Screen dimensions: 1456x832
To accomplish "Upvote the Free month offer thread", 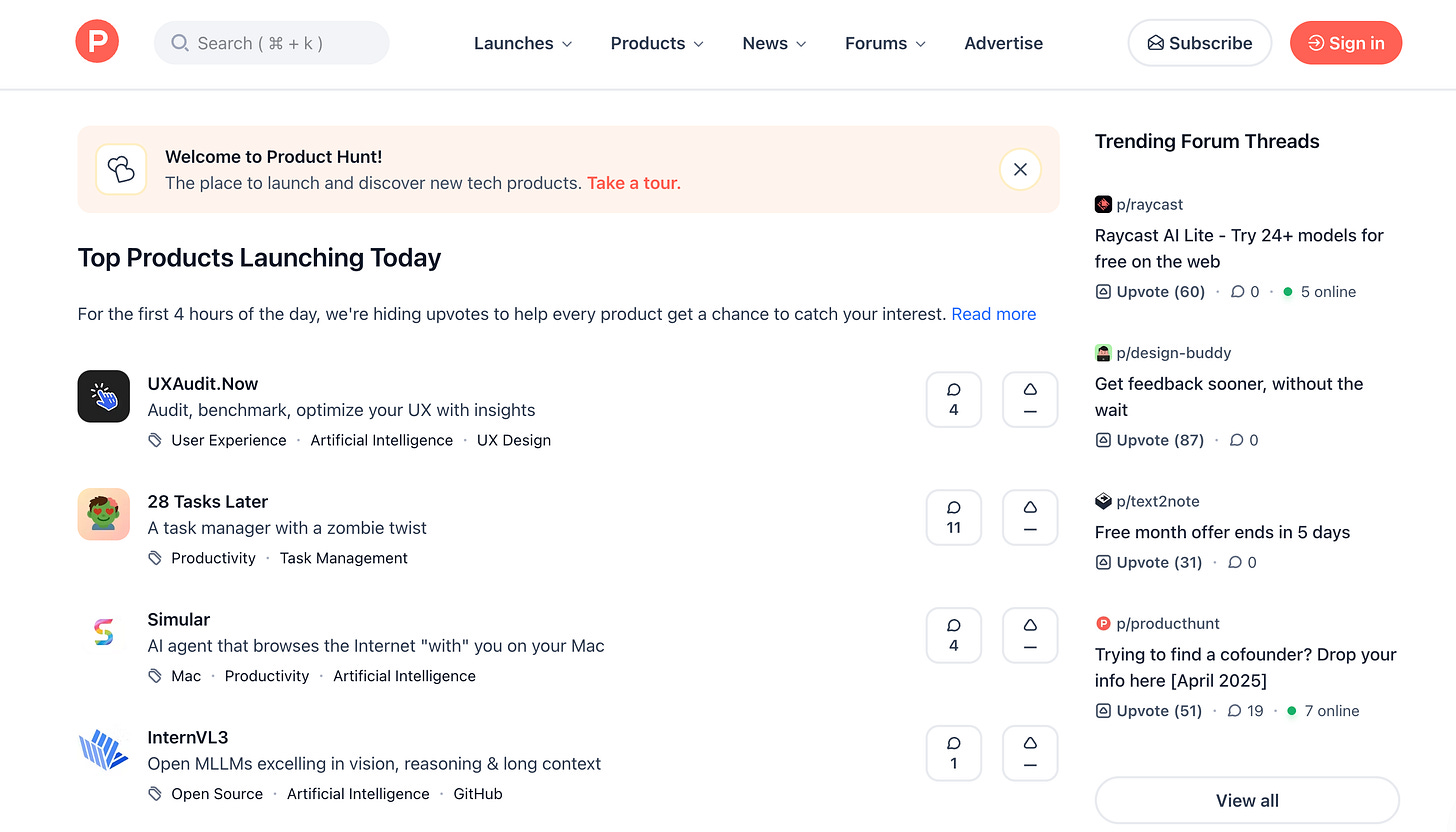I will coord(1149,562).
